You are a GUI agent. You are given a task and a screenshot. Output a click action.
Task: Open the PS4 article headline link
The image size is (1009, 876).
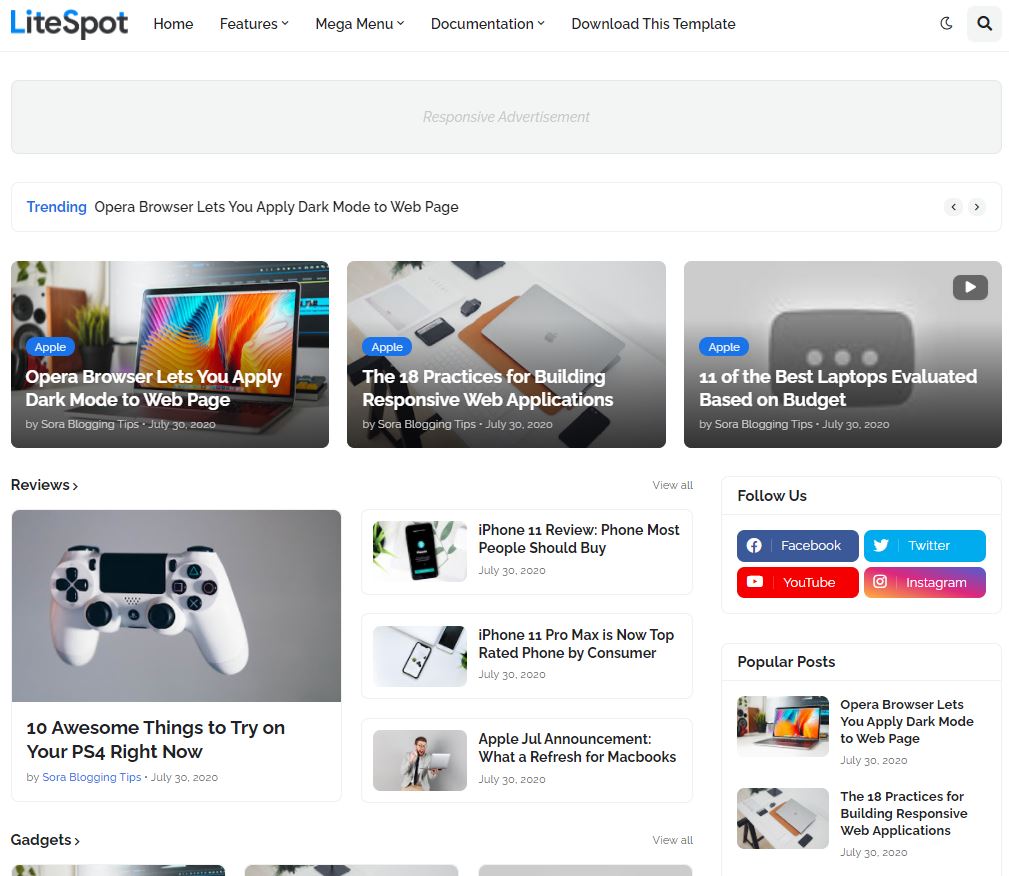tap(155, 740)
